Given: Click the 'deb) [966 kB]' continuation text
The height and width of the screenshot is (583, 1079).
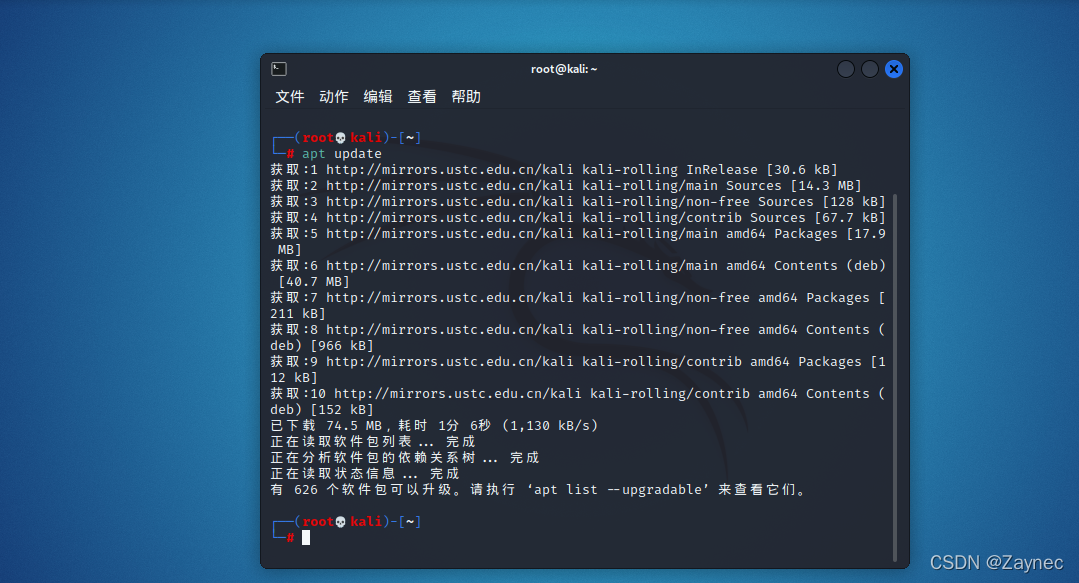Looking at the screenshot, I should coord(322,346).
